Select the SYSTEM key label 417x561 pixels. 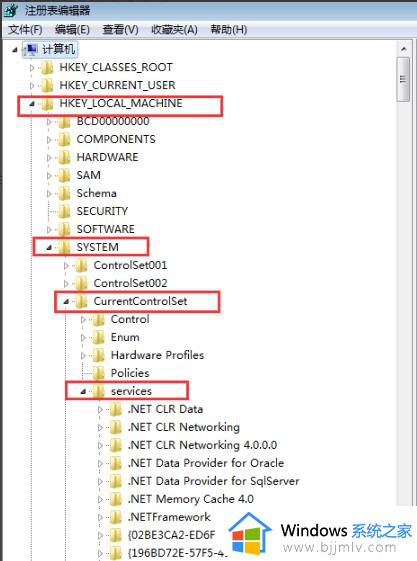click(x=97, y=247)
